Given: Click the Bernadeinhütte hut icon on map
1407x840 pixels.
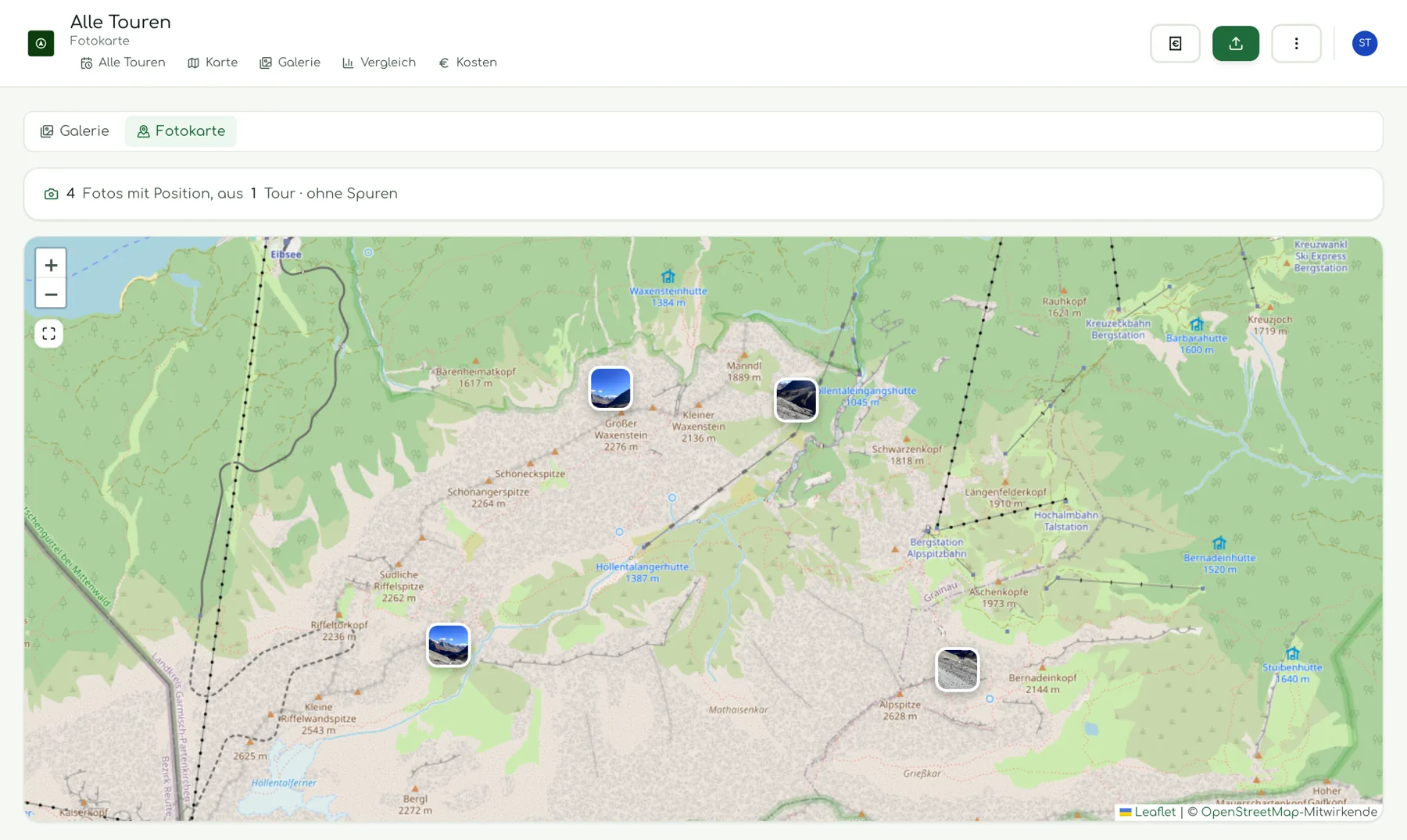Looking at the screenshot, I should click(x=1219, y=543).
